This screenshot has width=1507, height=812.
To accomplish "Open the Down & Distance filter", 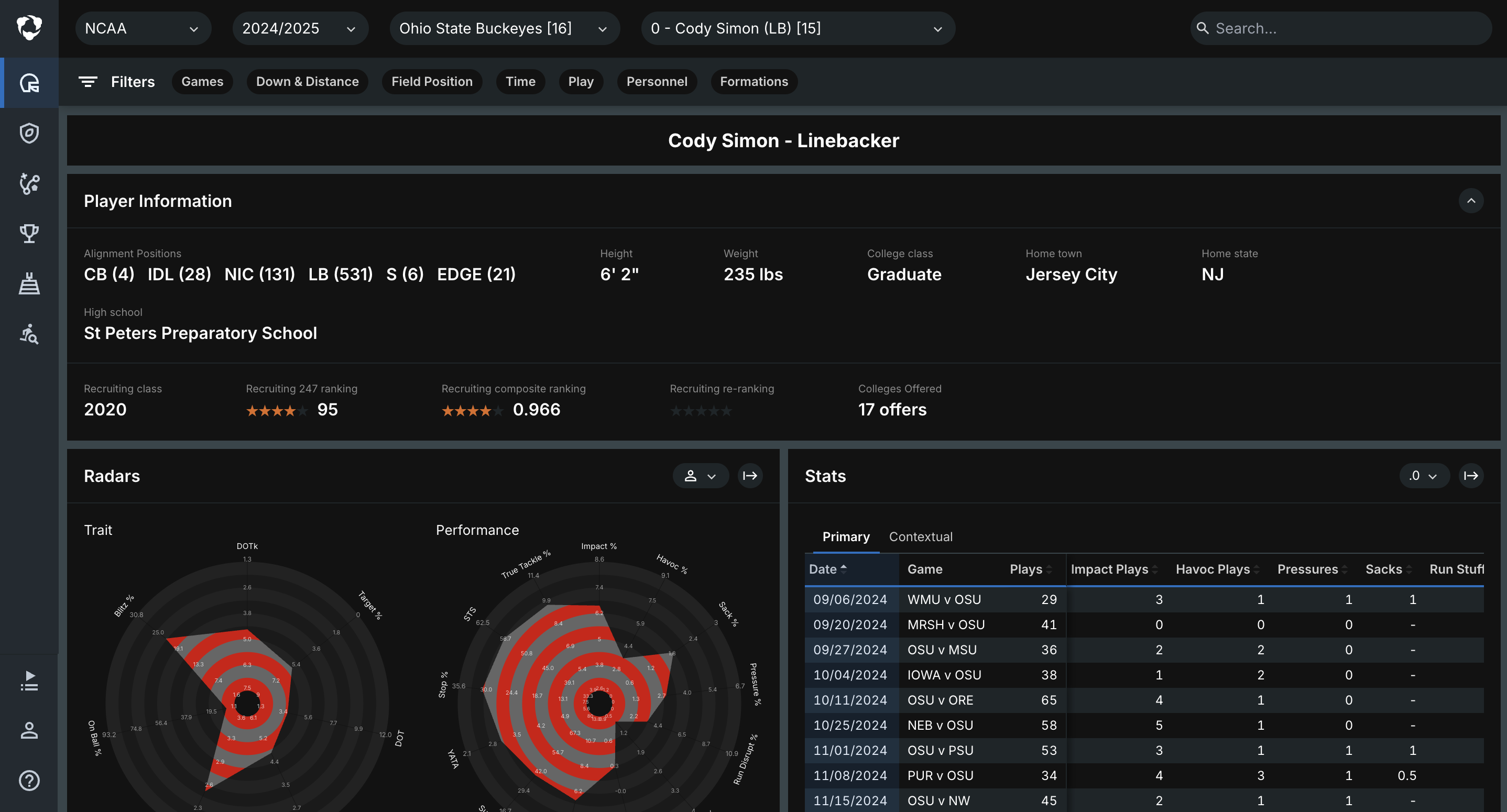I will coord(308,82).
